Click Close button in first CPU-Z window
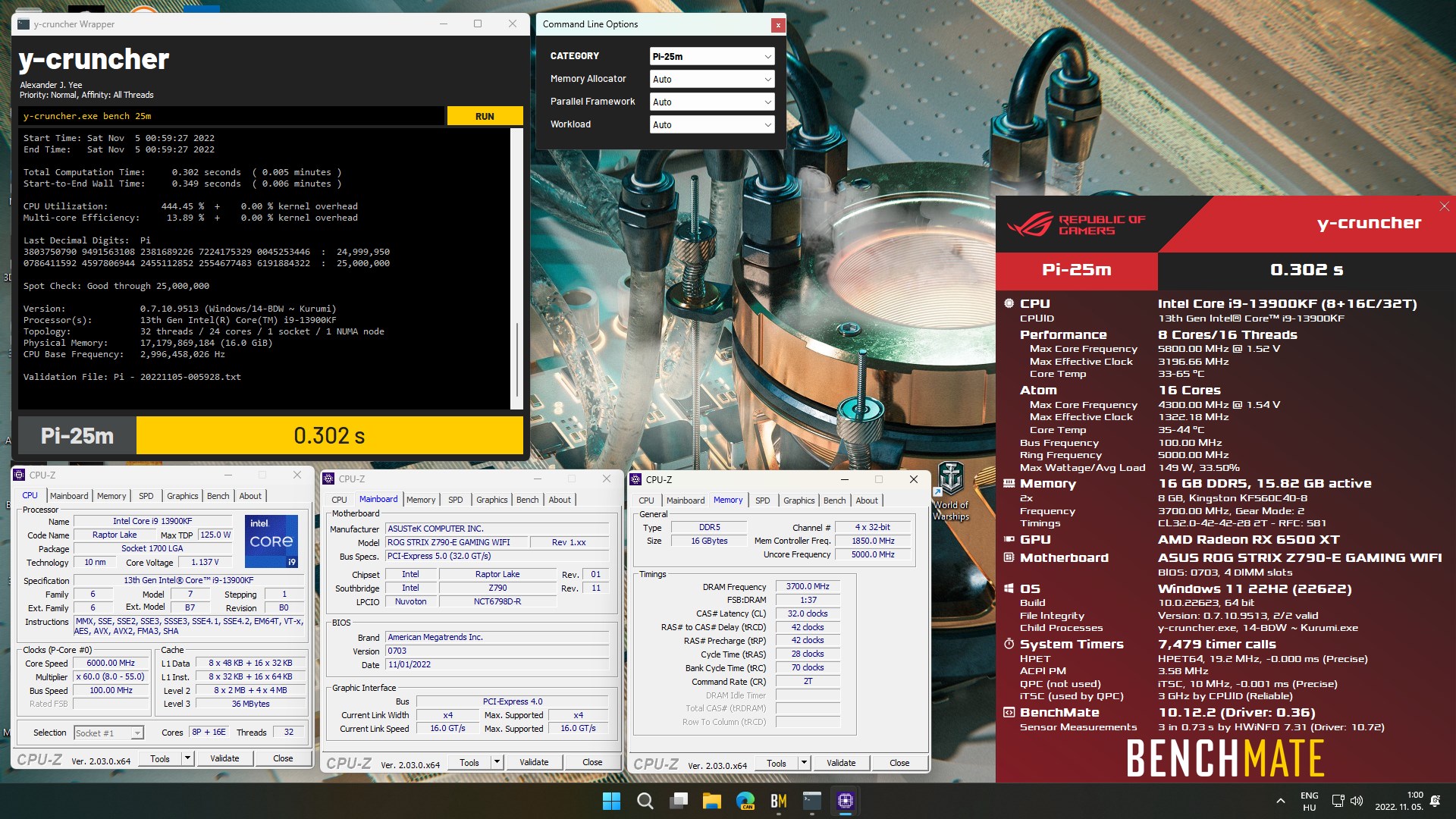This screenshot has height=819, width=1456. (x=283, y=758)
